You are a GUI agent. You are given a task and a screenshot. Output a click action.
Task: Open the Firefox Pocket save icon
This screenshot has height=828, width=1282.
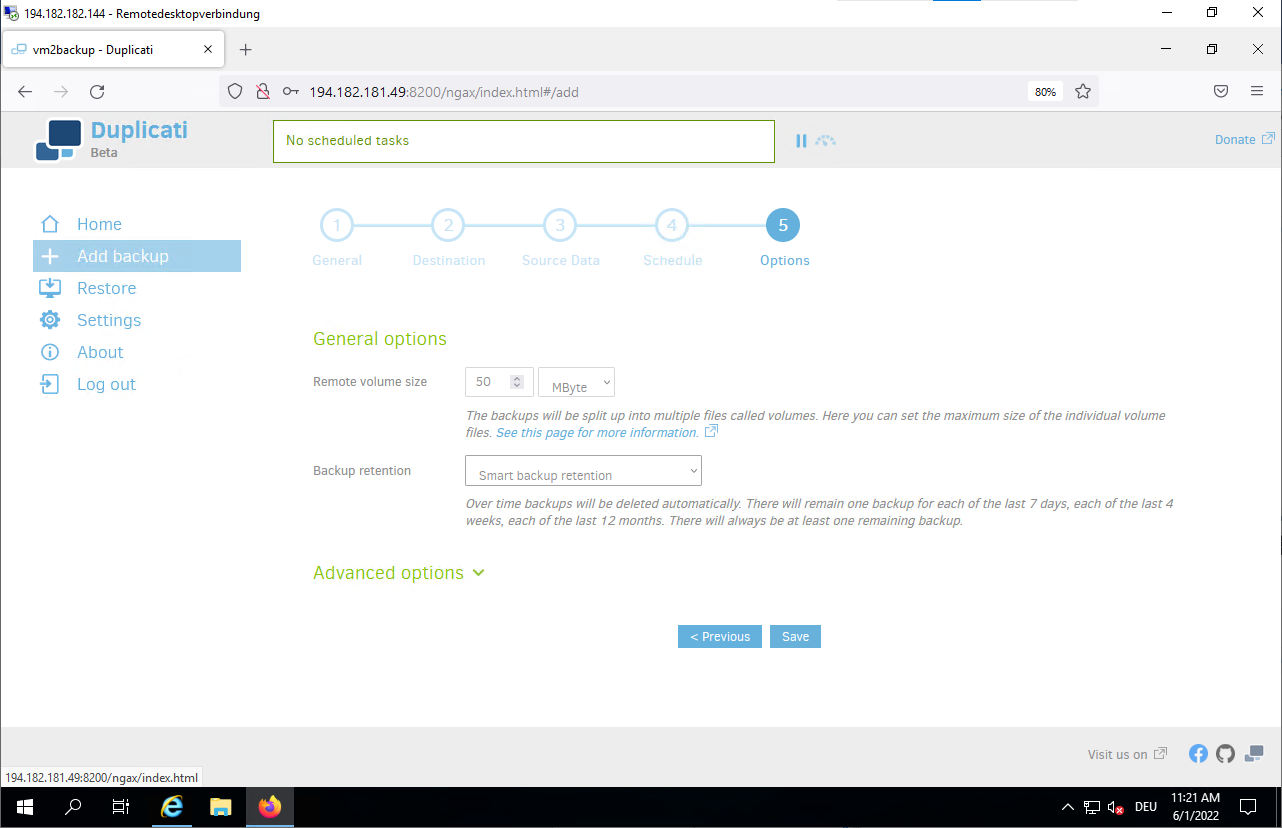click(1221, 91)
